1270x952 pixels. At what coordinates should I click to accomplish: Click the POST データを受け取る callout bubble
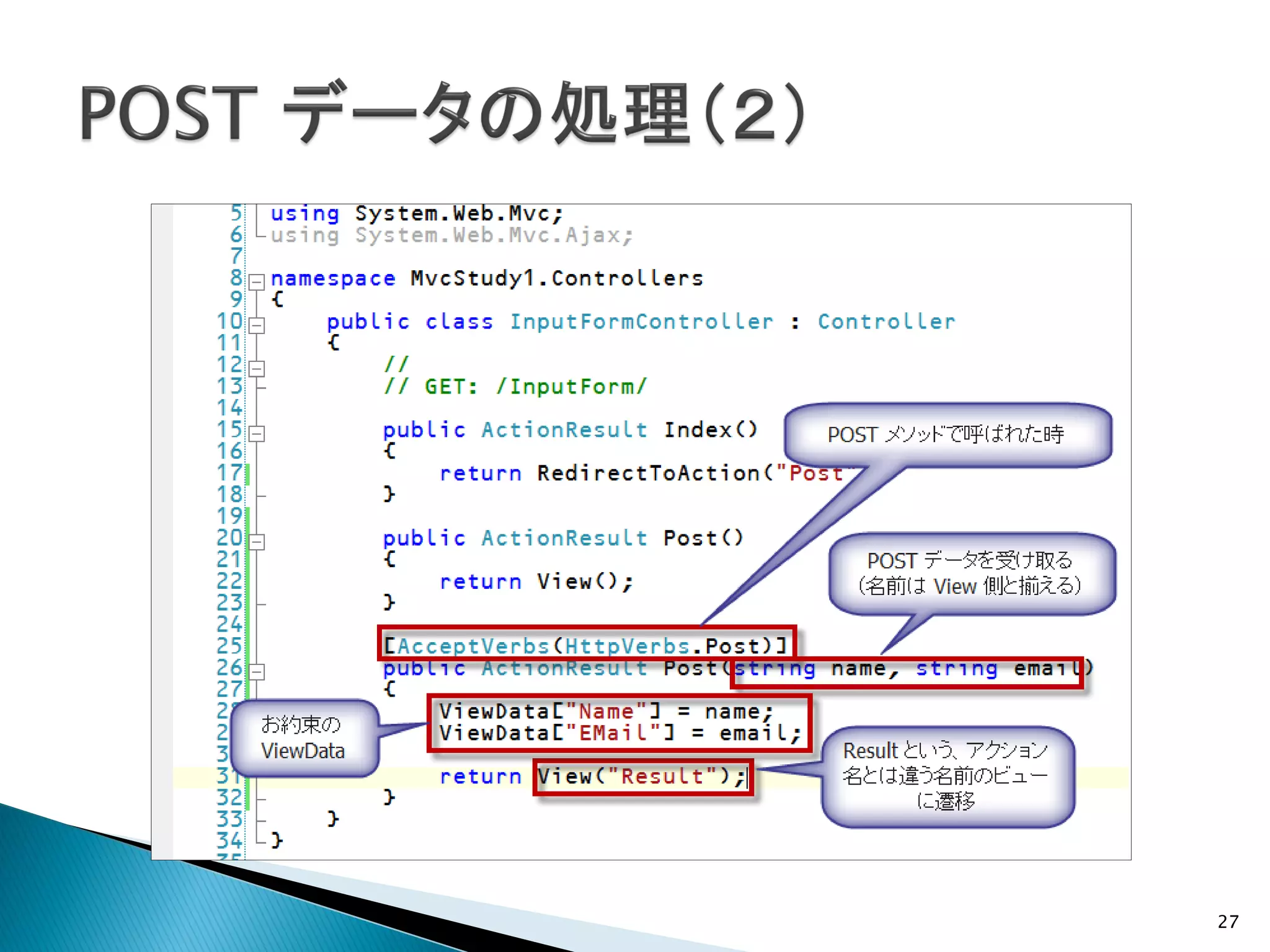[970, 573]
